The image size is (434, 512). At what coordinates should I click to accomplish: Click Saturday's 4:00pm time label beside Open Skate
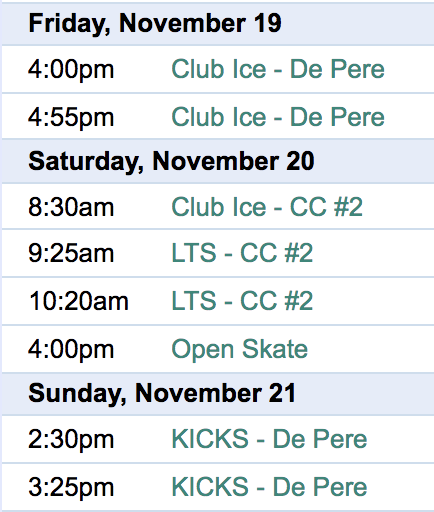click(71, 350)
